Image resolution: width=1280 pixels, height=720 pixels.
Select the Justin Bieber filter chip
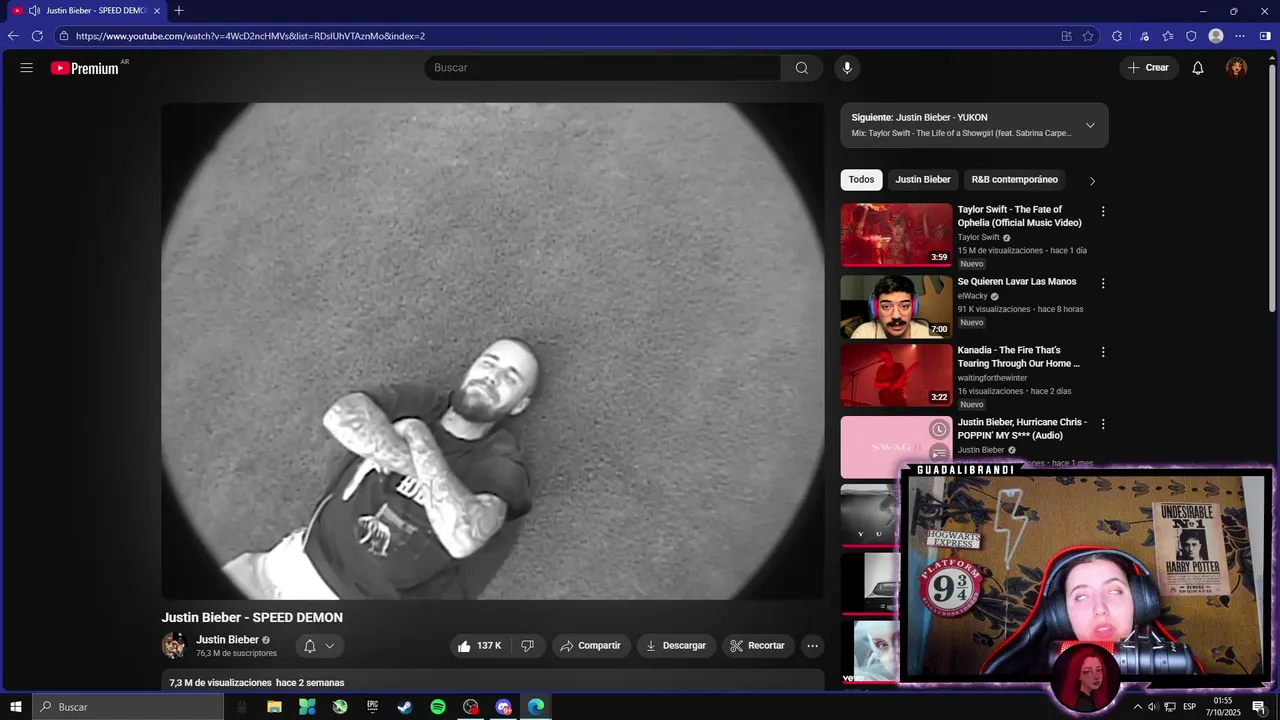[923, 180]
